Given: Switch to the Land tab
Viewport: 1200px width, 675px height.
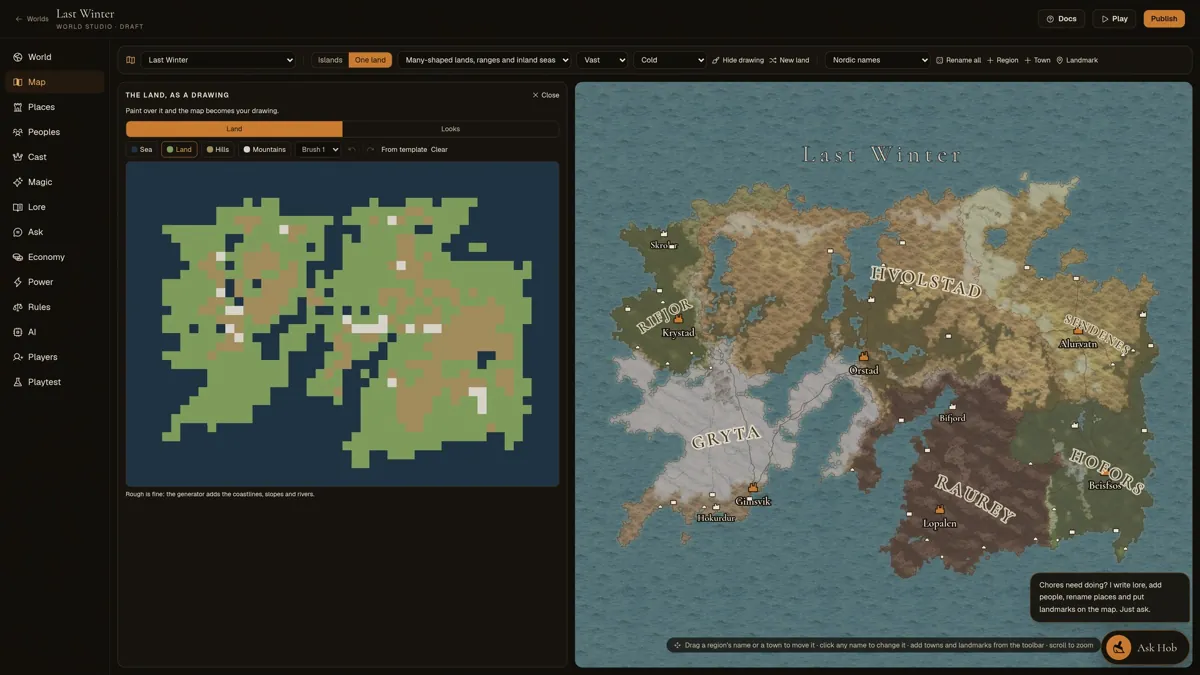Looking at the screenshot, I should (x=234, y=129).
